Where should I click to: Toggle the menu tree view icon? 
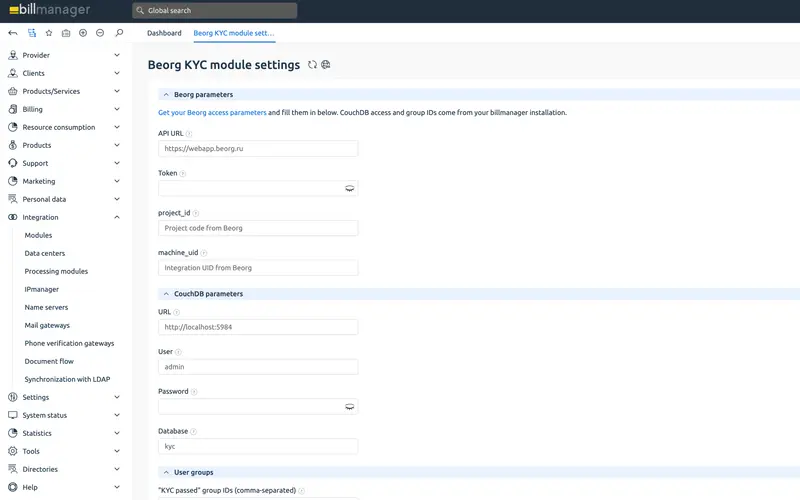point(32,33)
